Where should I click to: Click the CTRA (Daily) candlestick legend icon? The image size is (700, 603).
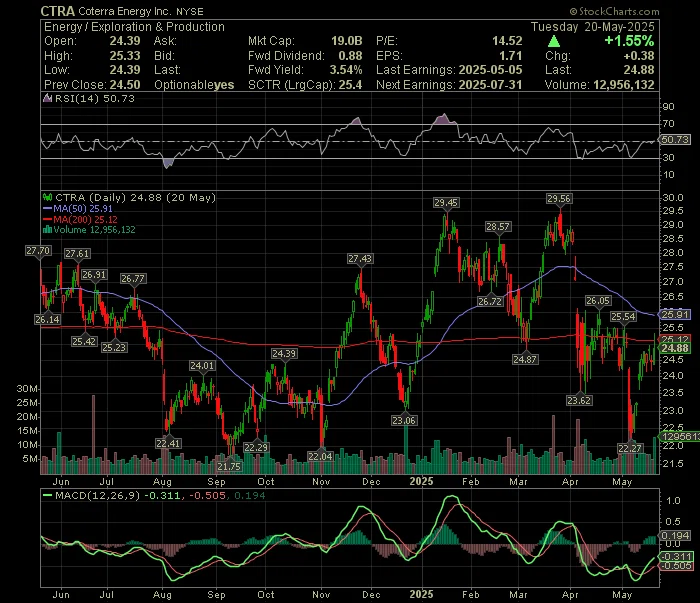pyautogui.click(x=47, y=197)
